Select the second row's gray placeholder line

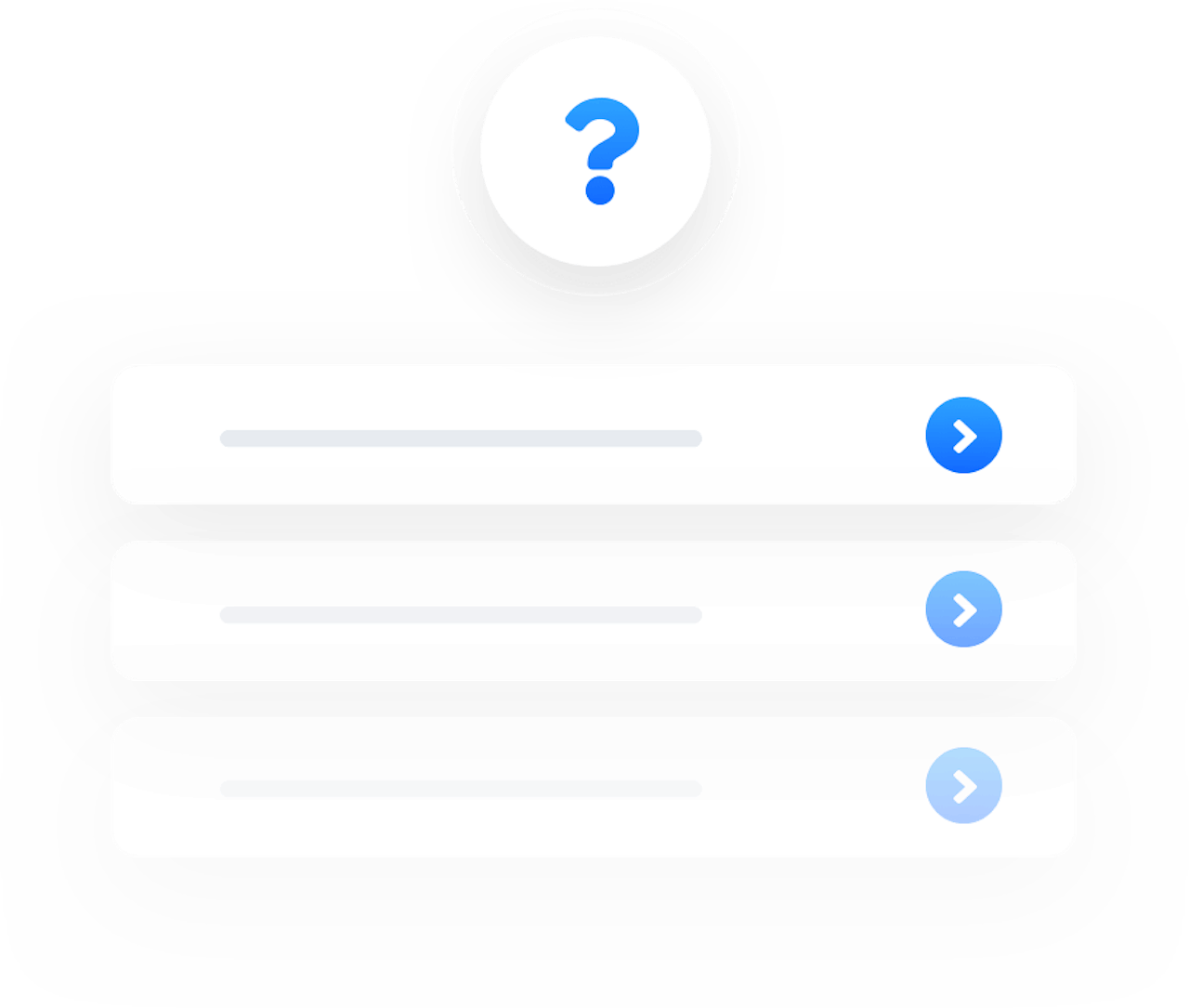point(461,615)
